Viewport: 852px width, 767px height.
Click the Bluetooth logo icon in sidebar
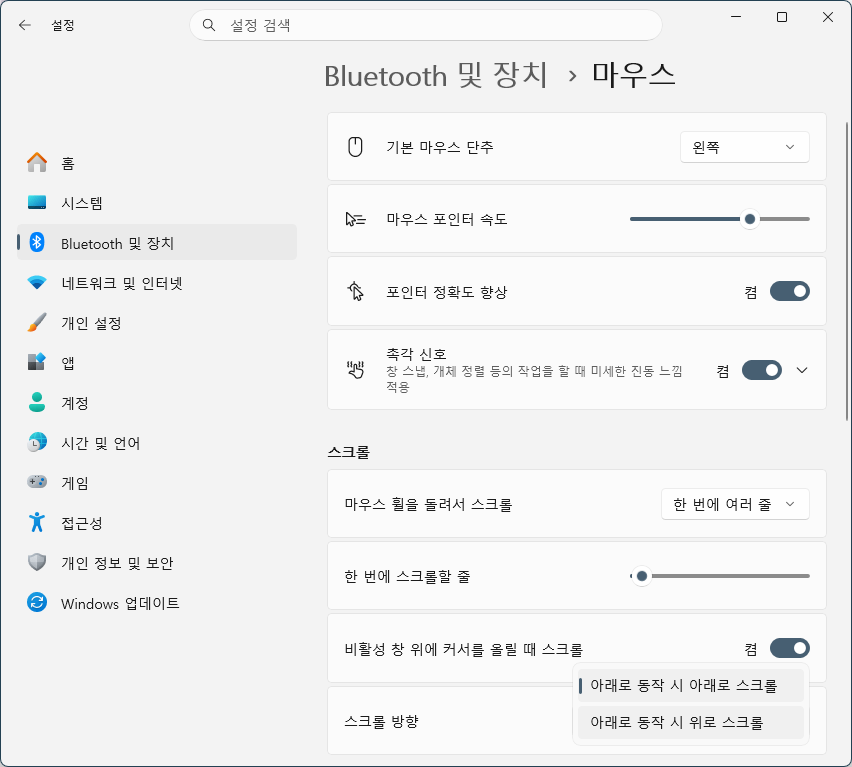pyautogui.click(x=37, y=242)
